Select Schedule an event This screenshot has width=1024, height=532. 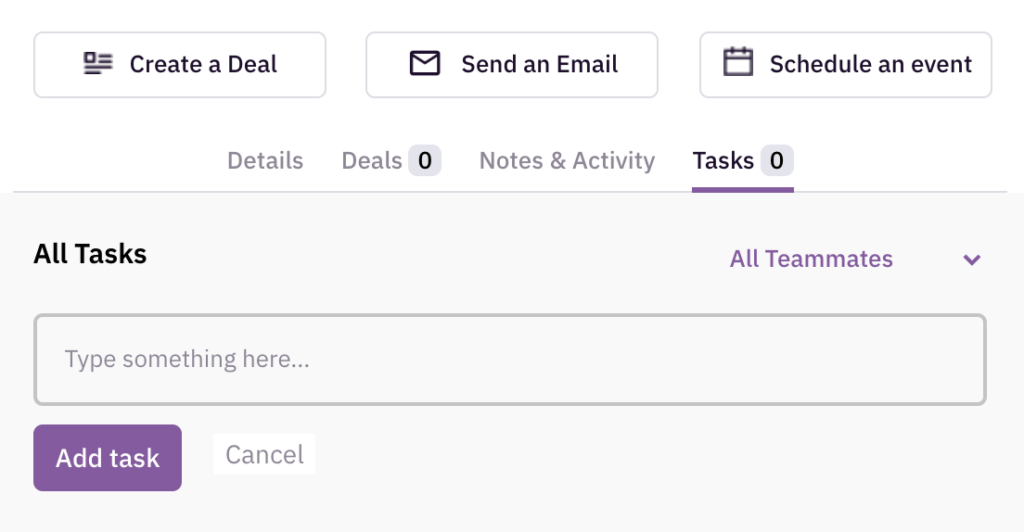tap(846, 65)
